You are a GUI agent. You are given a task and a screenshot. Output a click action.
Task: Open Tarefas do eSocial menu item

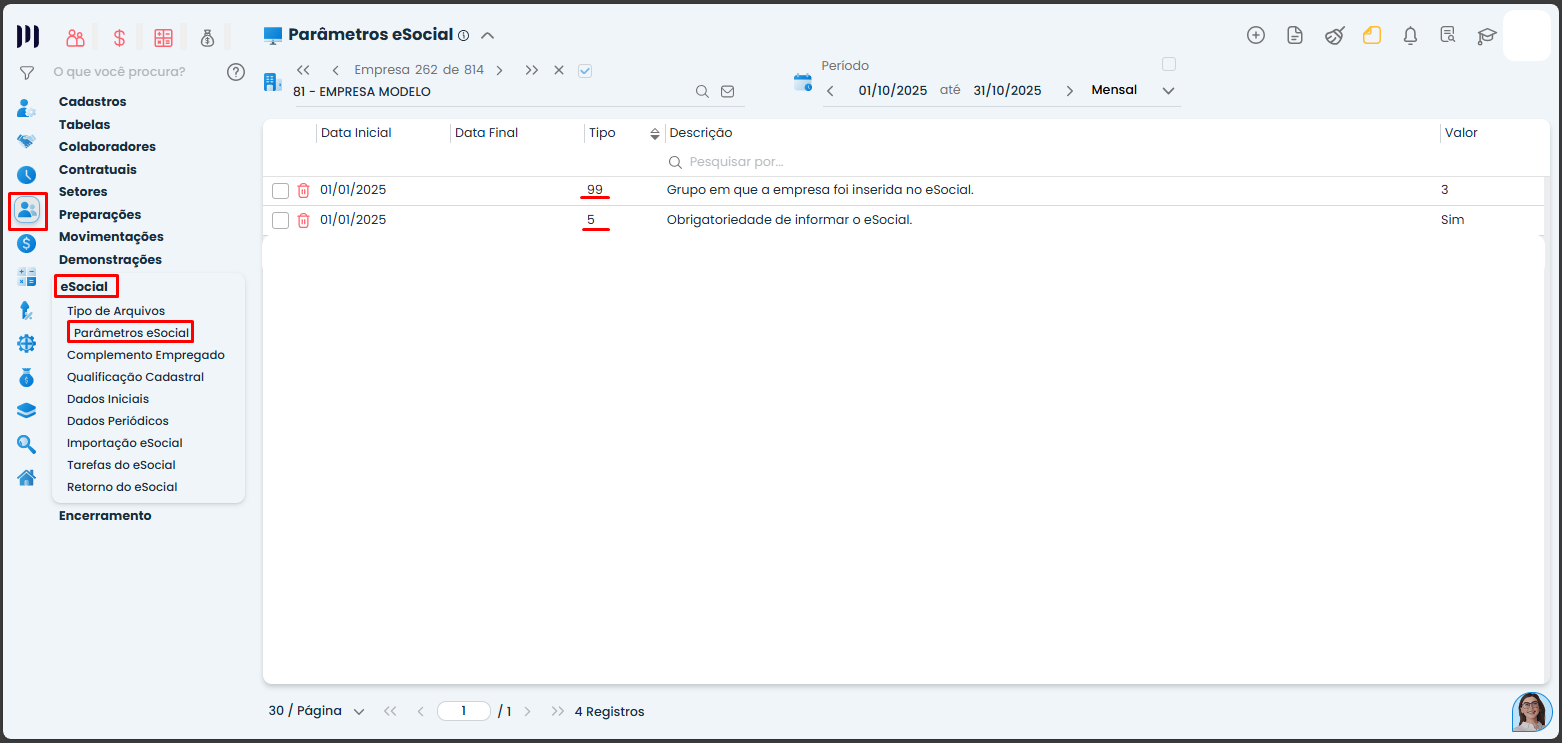121,465
